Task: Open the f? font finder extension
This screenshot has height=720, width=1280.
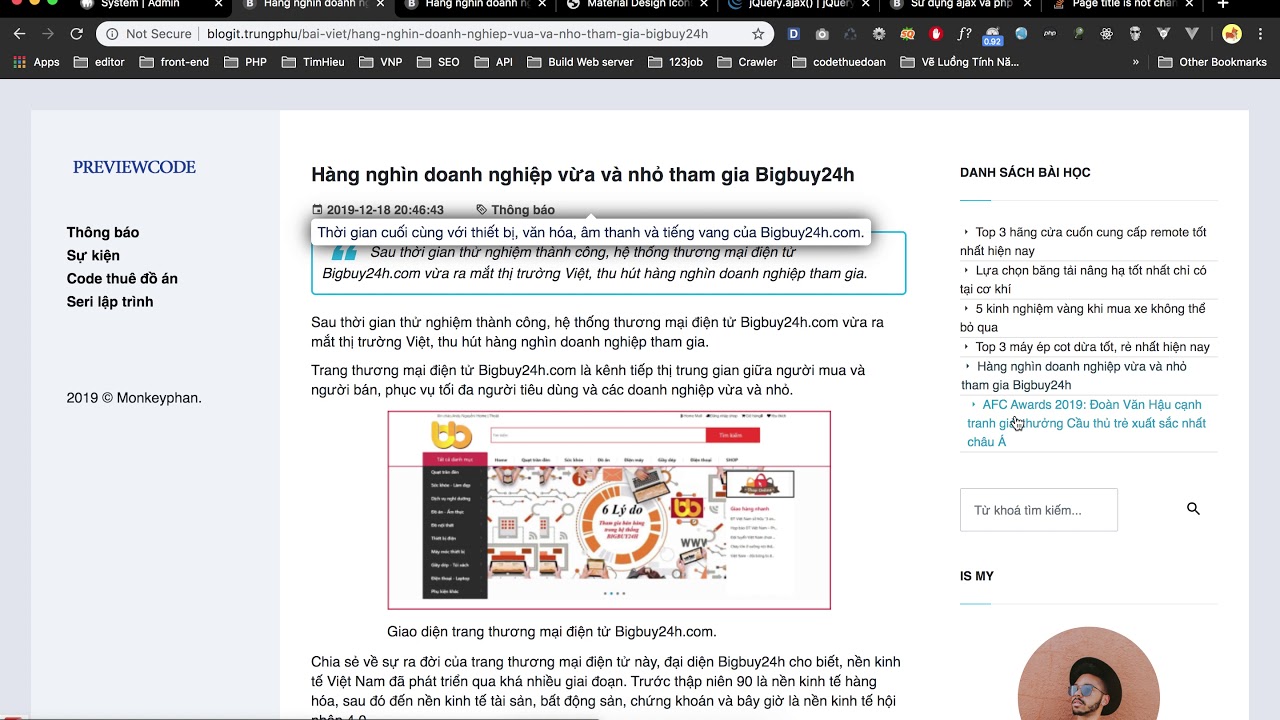Action: [x=964, y=34]
